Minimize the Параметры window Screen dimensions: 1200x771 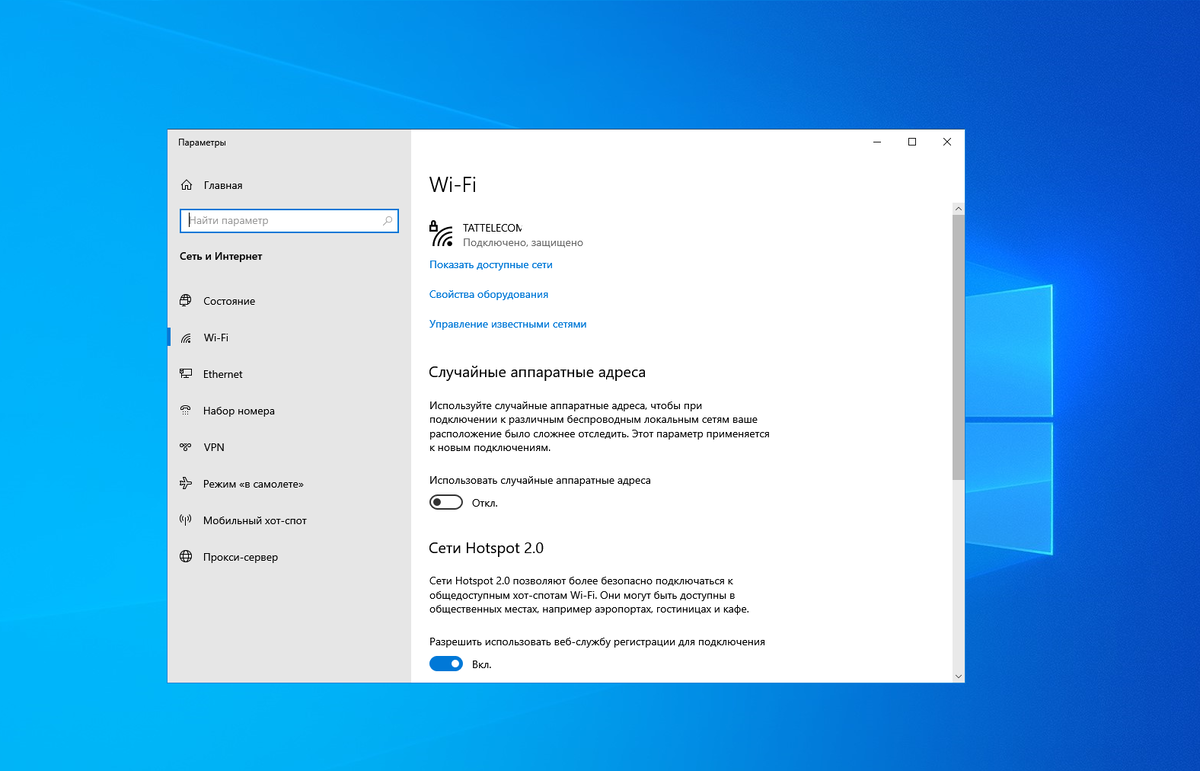tap(877, 142)
